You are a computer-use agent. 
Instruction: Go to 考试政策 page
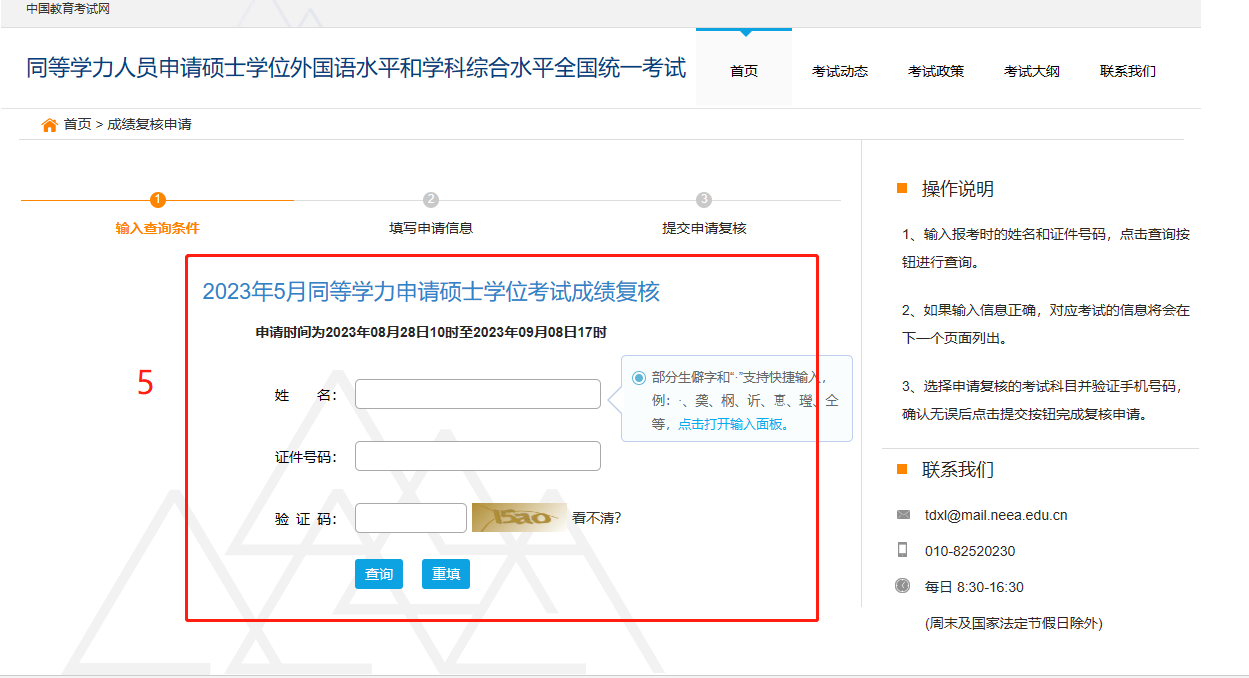(x=936, y=71)
